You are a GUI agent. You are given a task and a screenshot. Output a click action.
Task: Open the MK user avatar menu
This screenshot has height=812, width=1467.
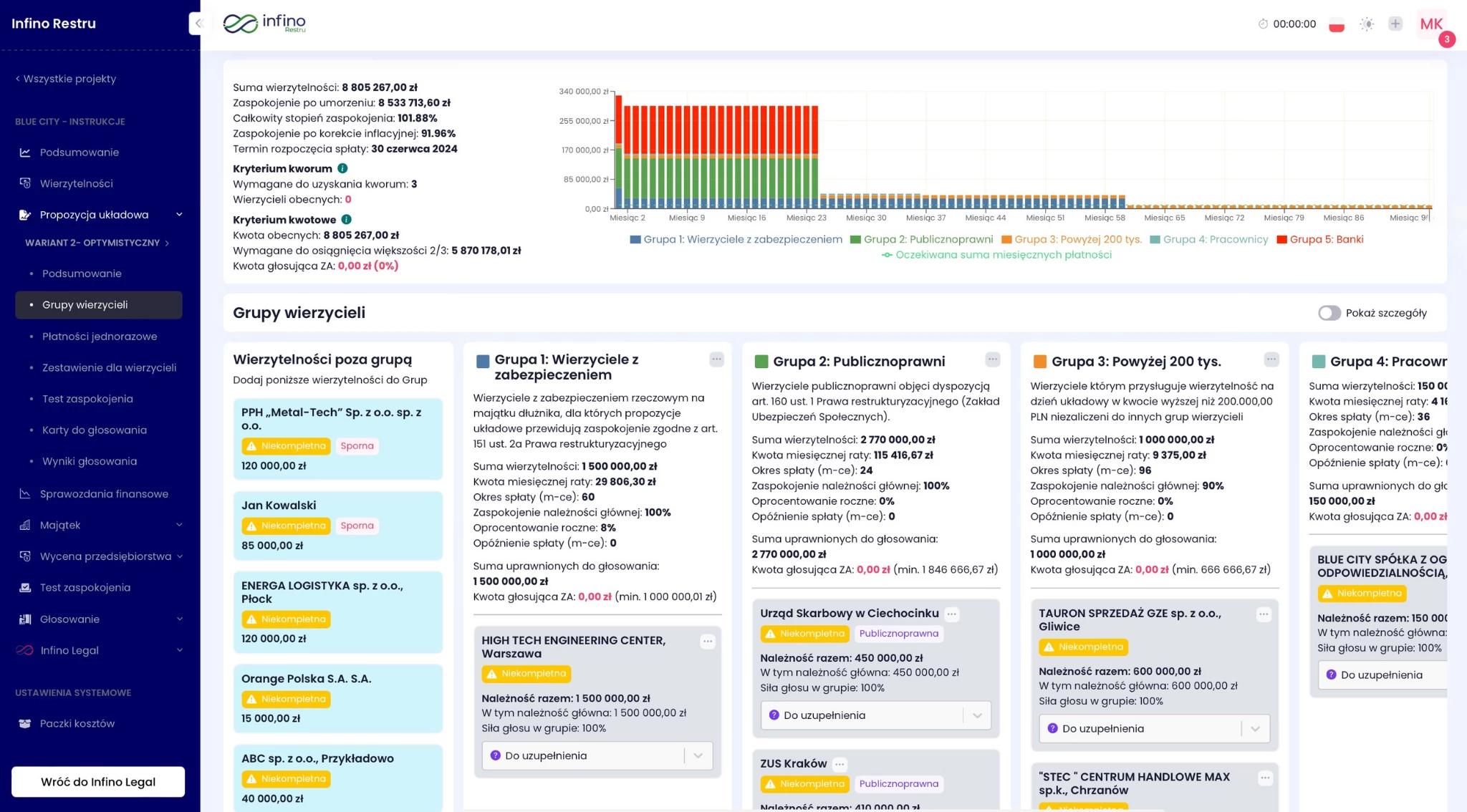(x=1430, y=24)
